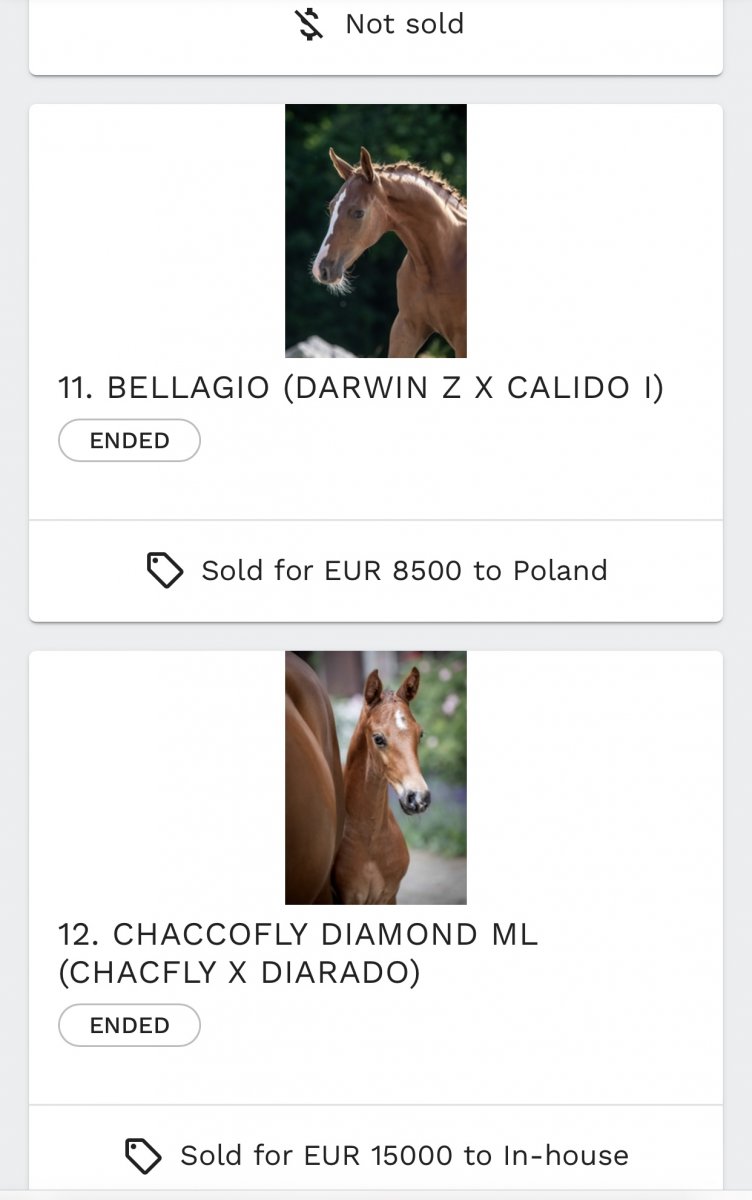Click Sold for EUR 8500 to Poland
752x1200 pixels.
[x=404, y=571]
